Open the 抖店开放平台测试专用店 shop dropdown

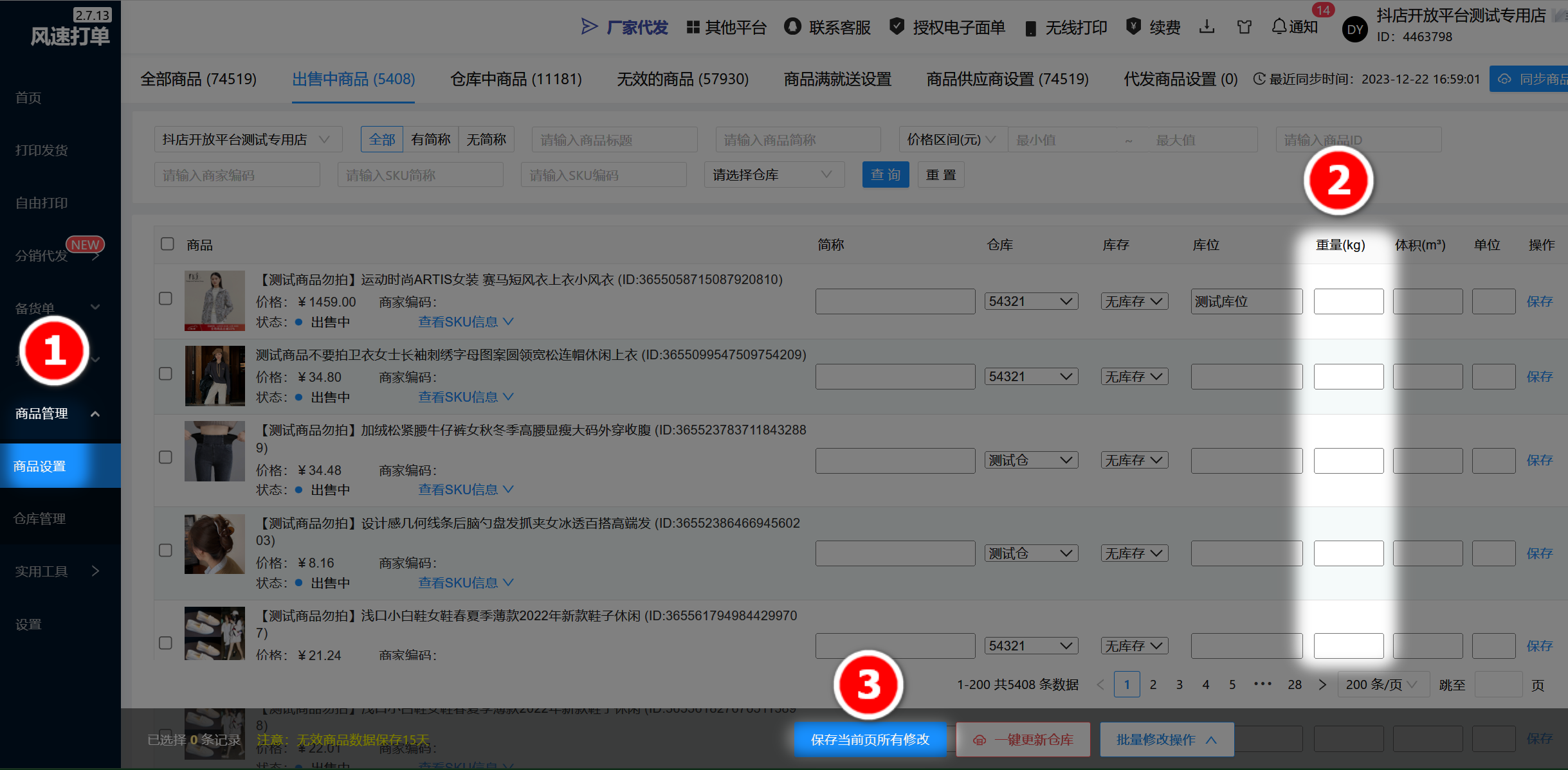[248, 139]
